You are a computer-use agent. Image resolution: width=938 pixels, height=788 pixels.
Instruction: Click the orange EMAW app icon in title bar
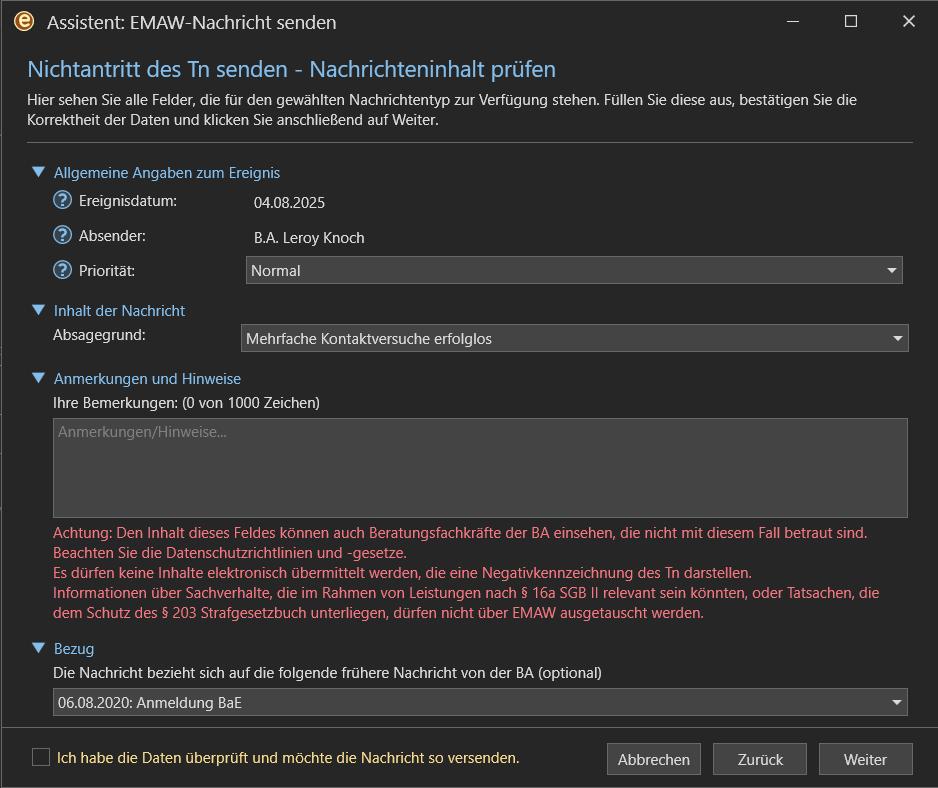click(x=24, y=22)
